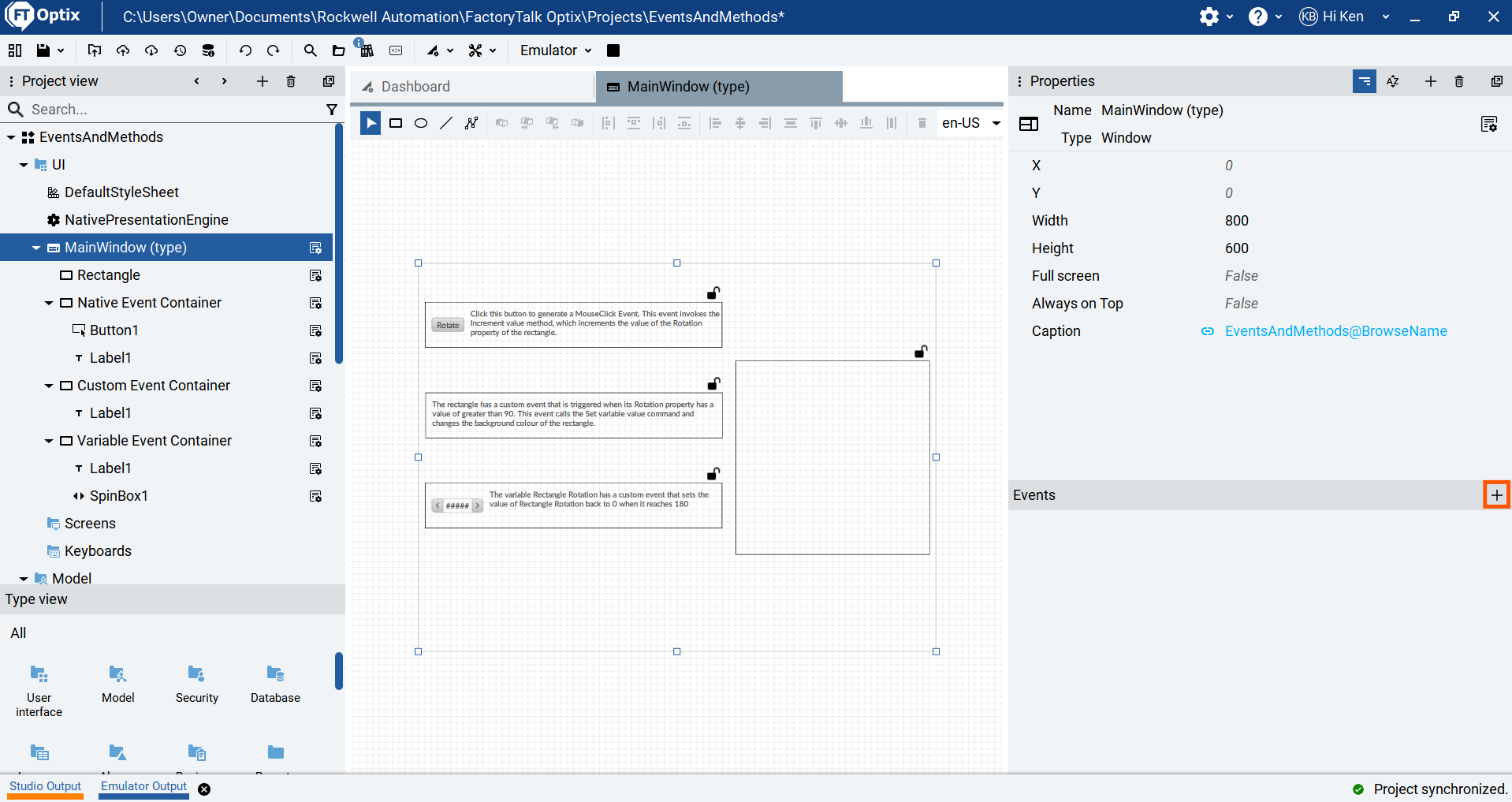Add a new item in Project view
The image size is (1512, 802).
coord(263,81)
